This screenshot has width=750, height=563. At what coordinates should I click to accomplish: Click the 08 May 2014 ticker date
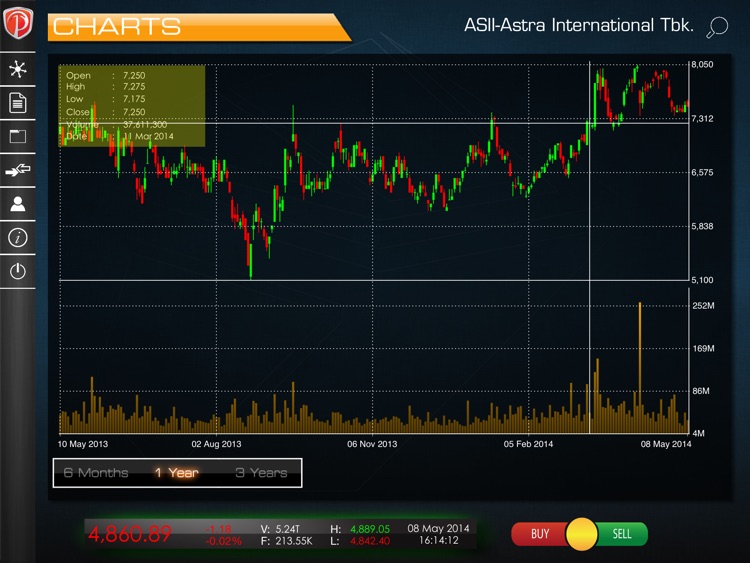438,529
